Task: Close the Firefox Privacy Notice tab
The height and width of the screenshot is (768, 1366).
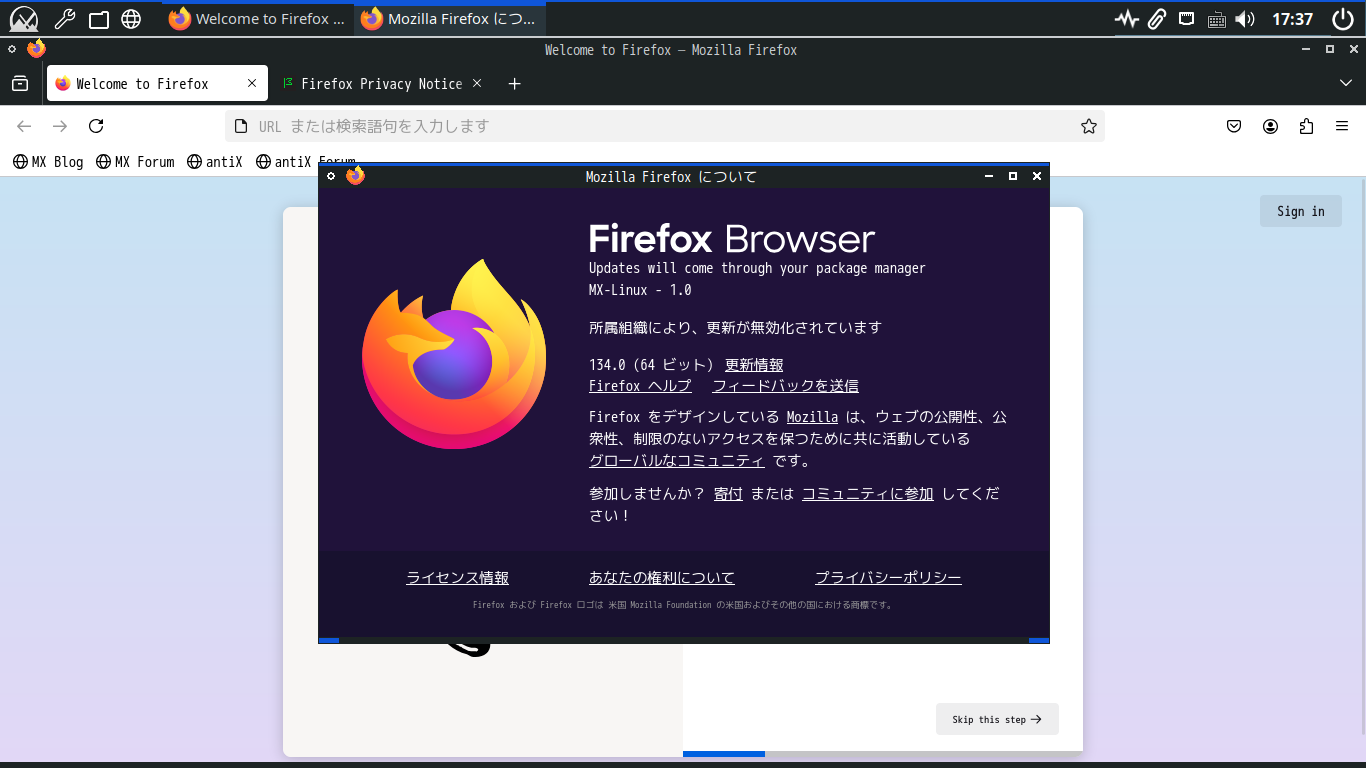Action: 477,84
